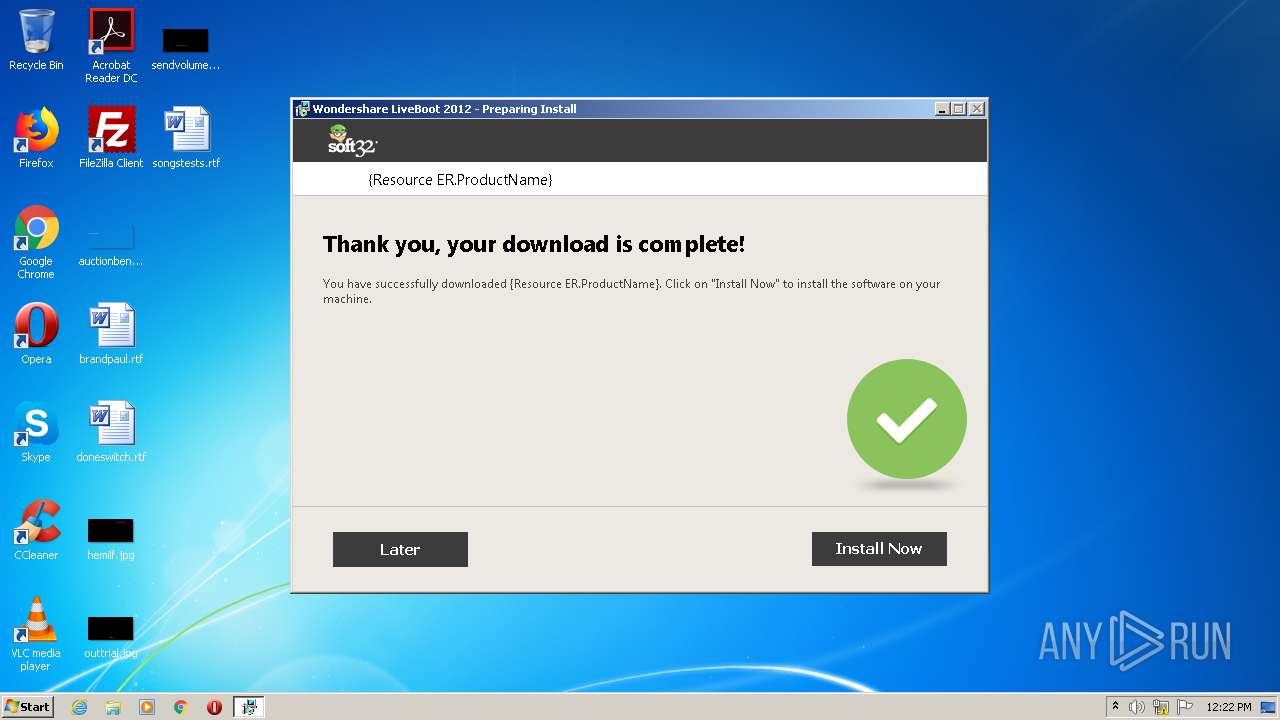Select the Opera desktop shortcut
Screen dimensions: 1280x720
36,334
